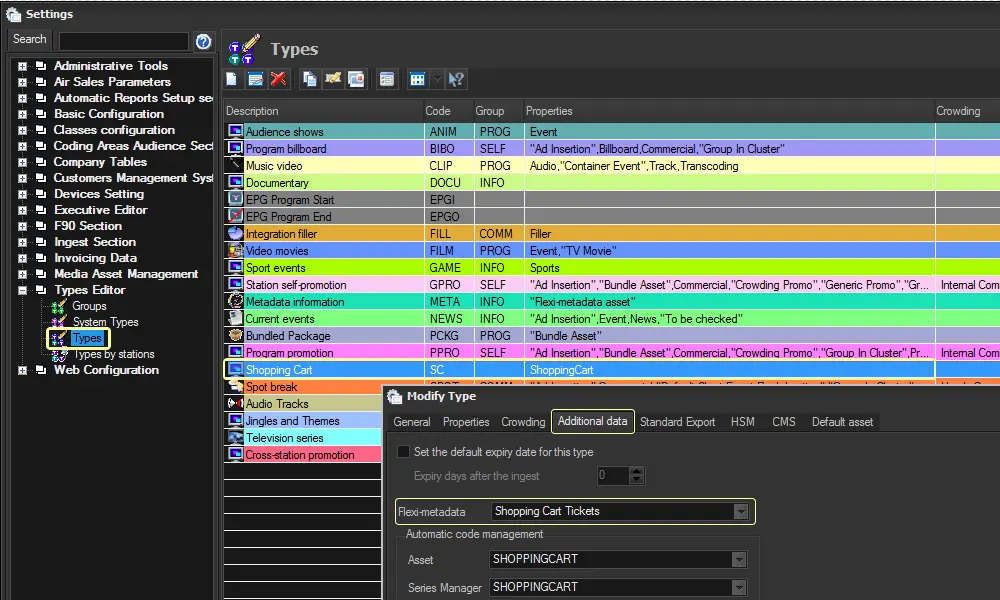Switch to the Standard Export tab
This screenshot has width=1000, height=600.
[x=677, y=422]
